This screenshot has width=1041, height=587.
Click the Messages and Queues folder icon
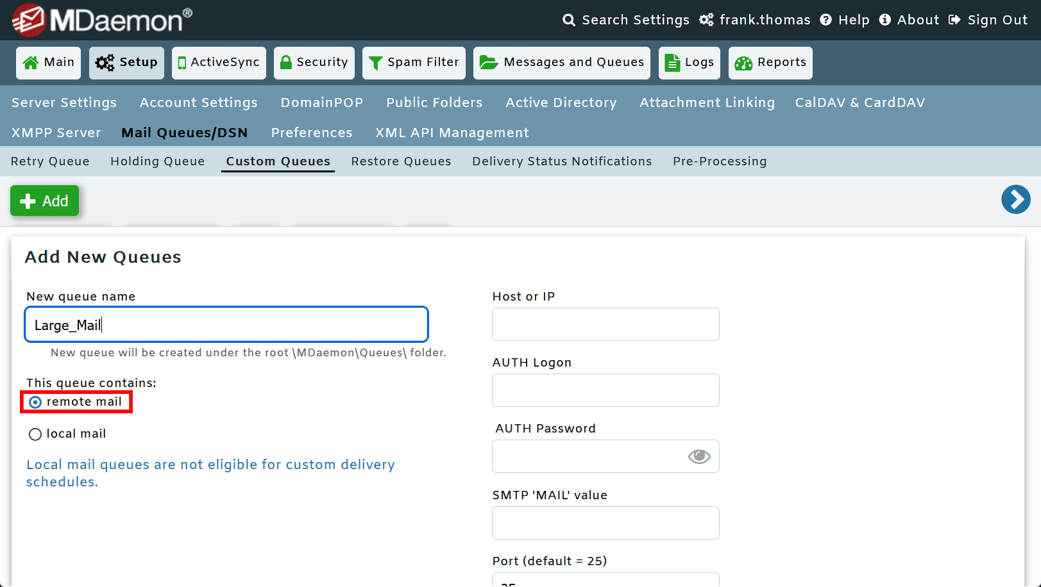(489, 62)
